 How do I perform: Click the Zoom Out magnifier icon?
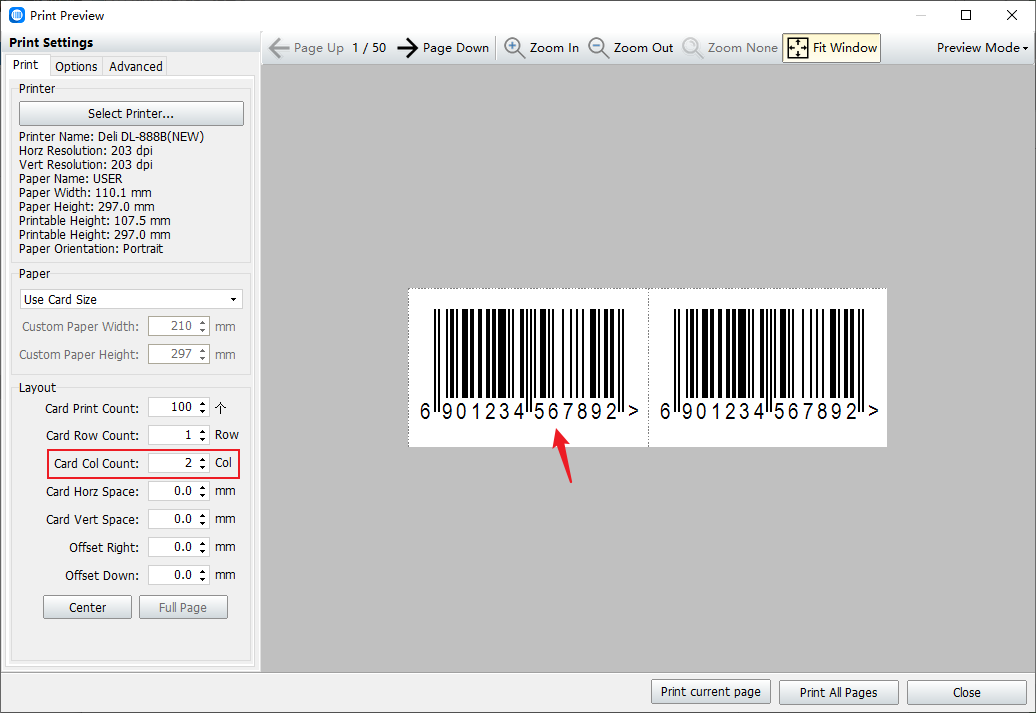click(x=599, y=48)
